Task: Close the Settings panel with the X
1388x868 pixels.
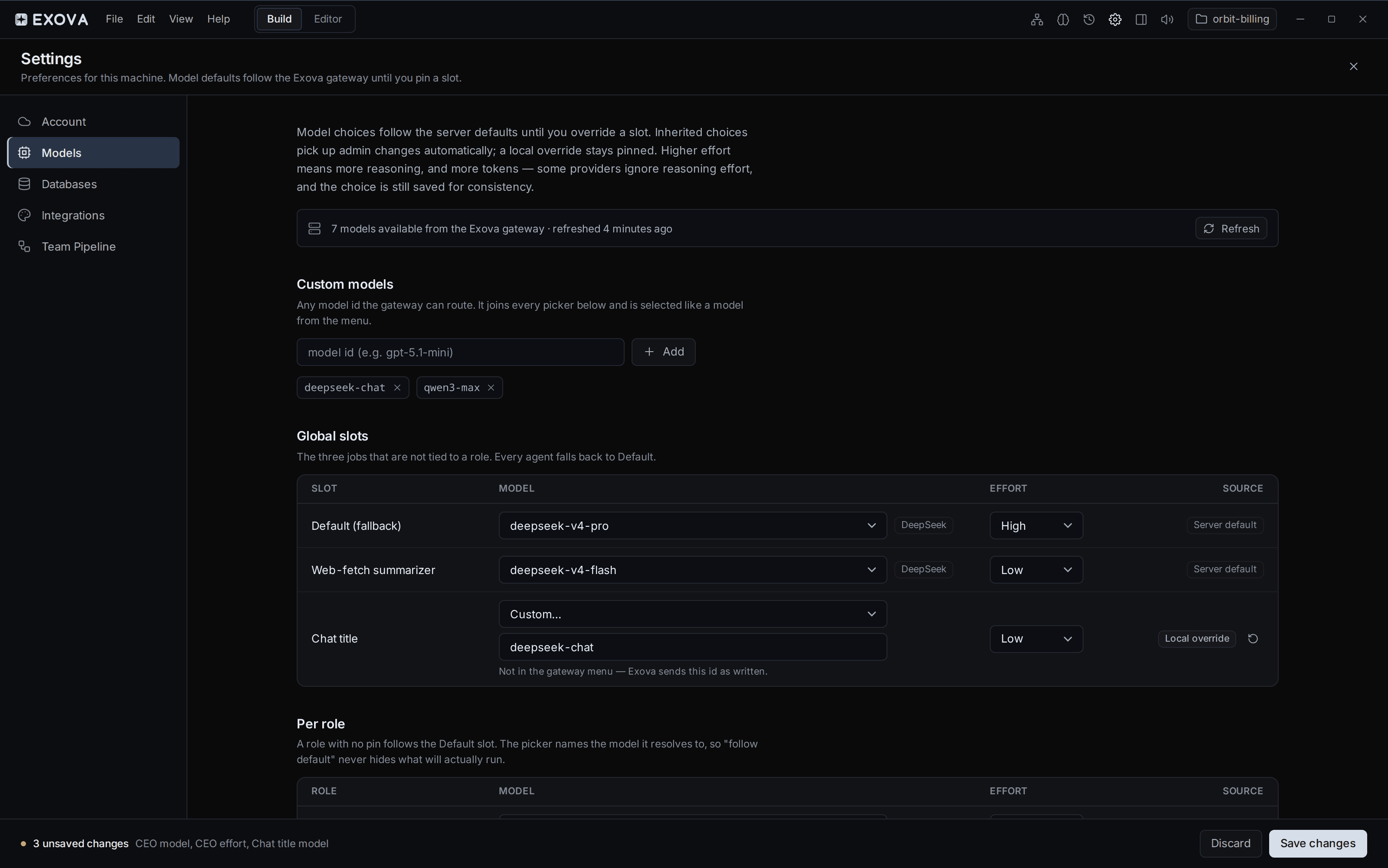Action: (1353, 67)
